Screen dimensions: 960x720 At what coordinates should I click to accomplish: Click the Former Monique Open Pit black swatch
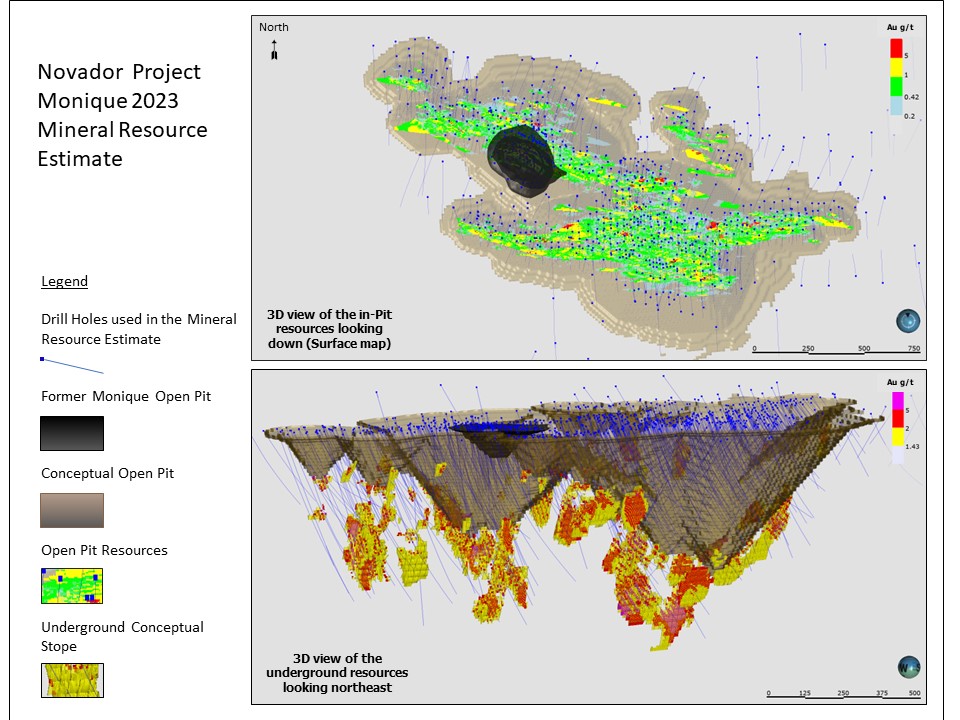(x=72, y=433)
